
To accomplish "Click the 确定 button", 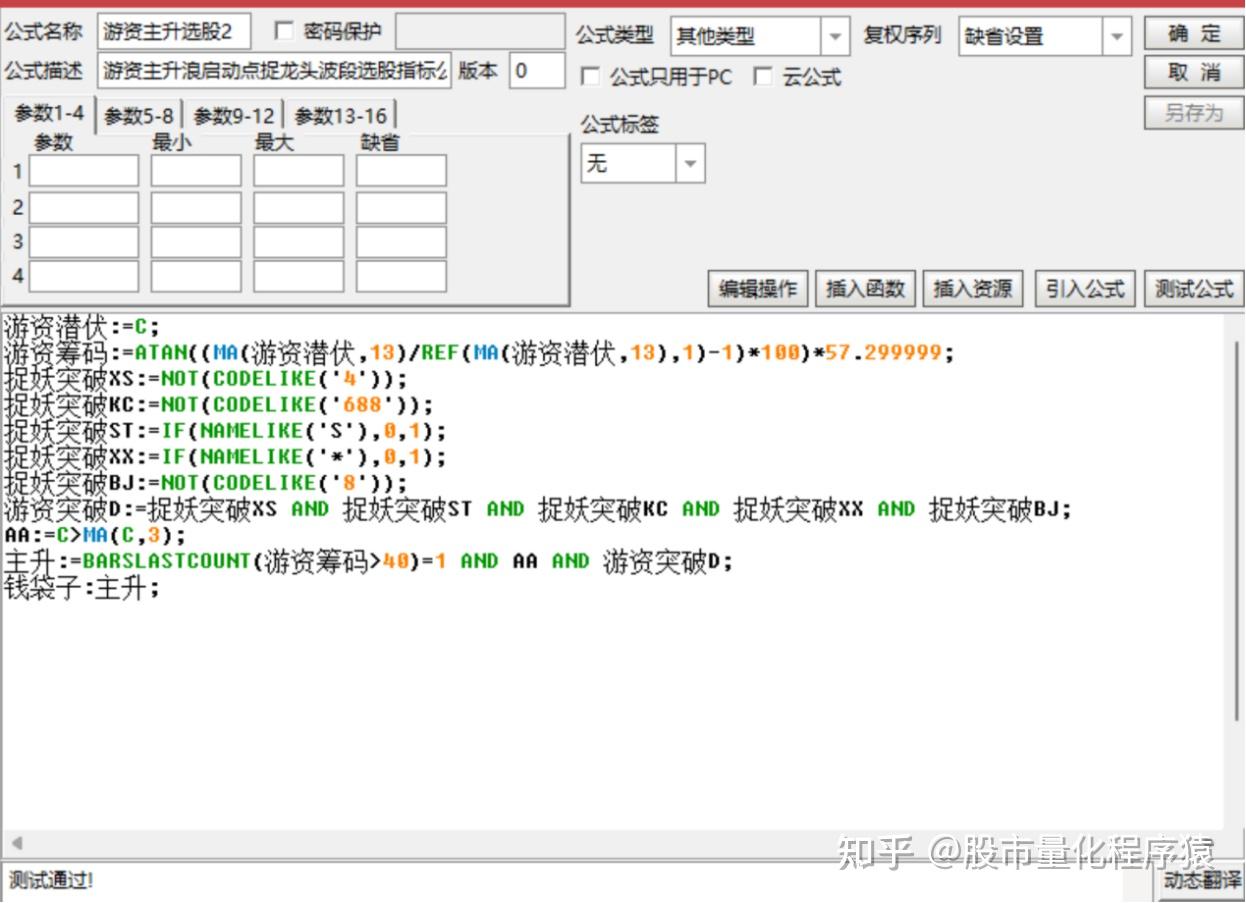I will click(1194, 34).
